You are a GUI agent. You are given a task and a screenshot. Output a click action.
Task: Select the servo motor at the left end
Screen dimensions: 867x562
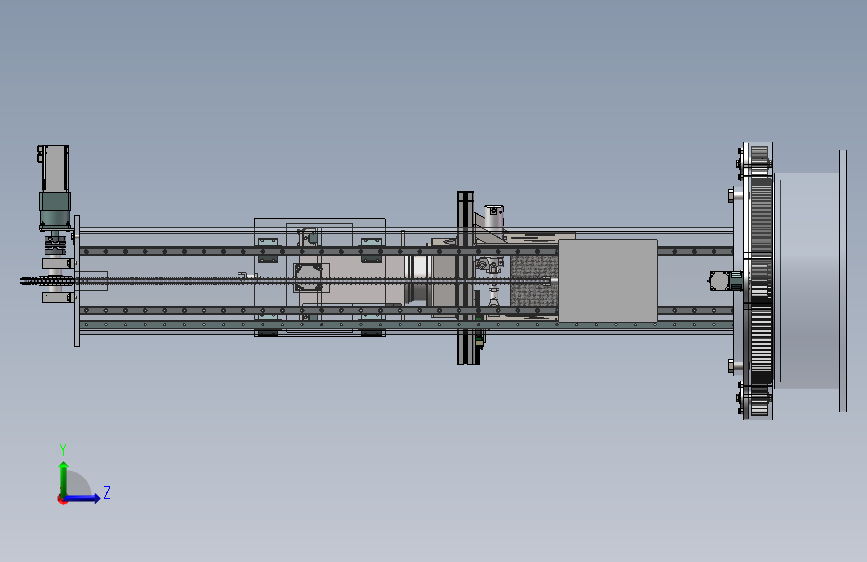54,188
